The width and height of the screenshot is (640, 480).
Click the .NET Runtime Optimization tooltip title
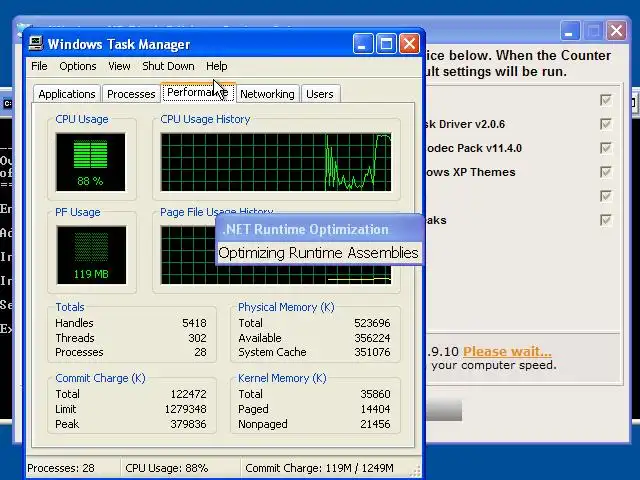306,229
